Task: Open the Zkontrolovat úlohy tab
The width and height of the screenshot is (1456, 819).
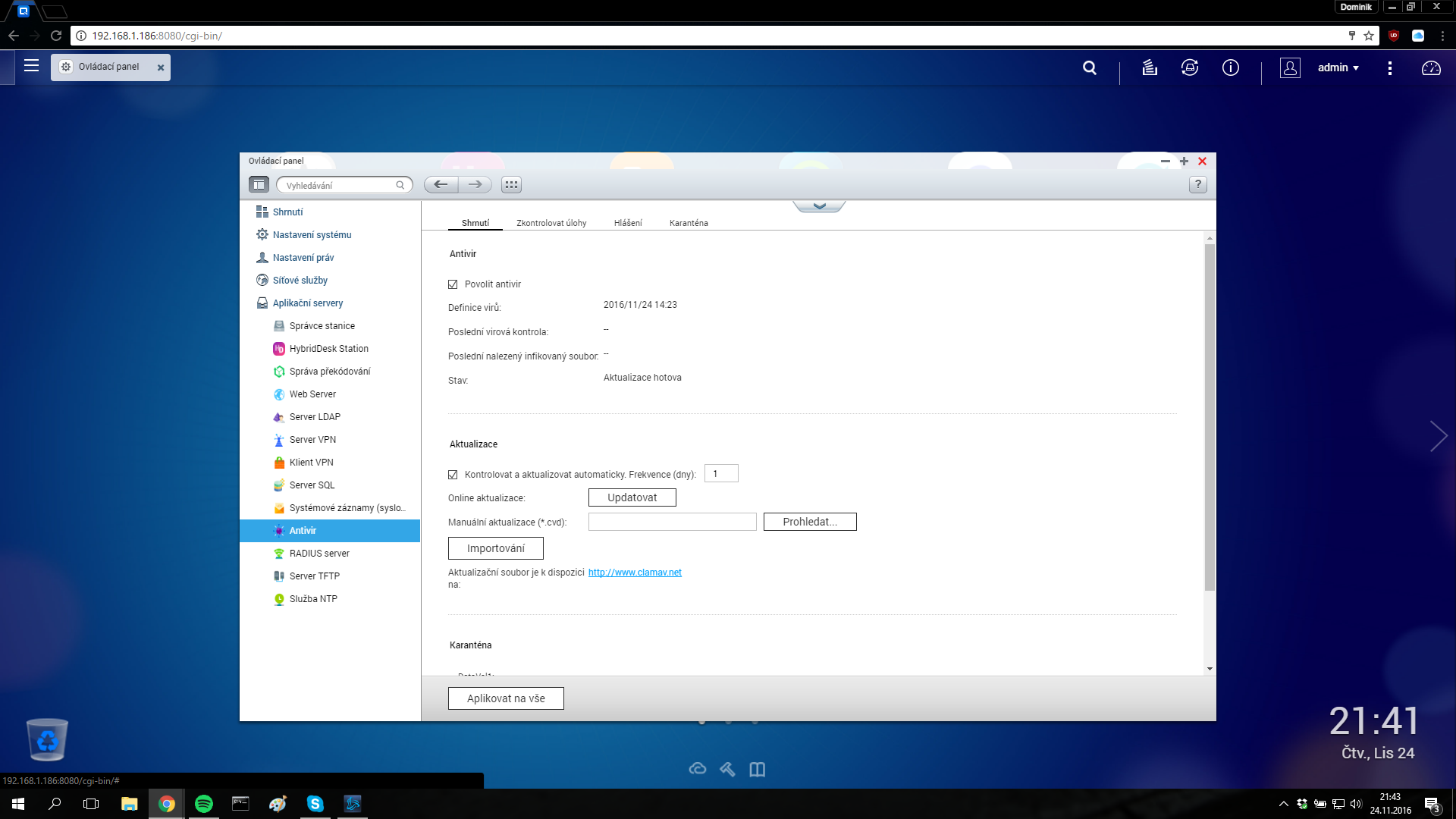Action: [x=551, y=223]
